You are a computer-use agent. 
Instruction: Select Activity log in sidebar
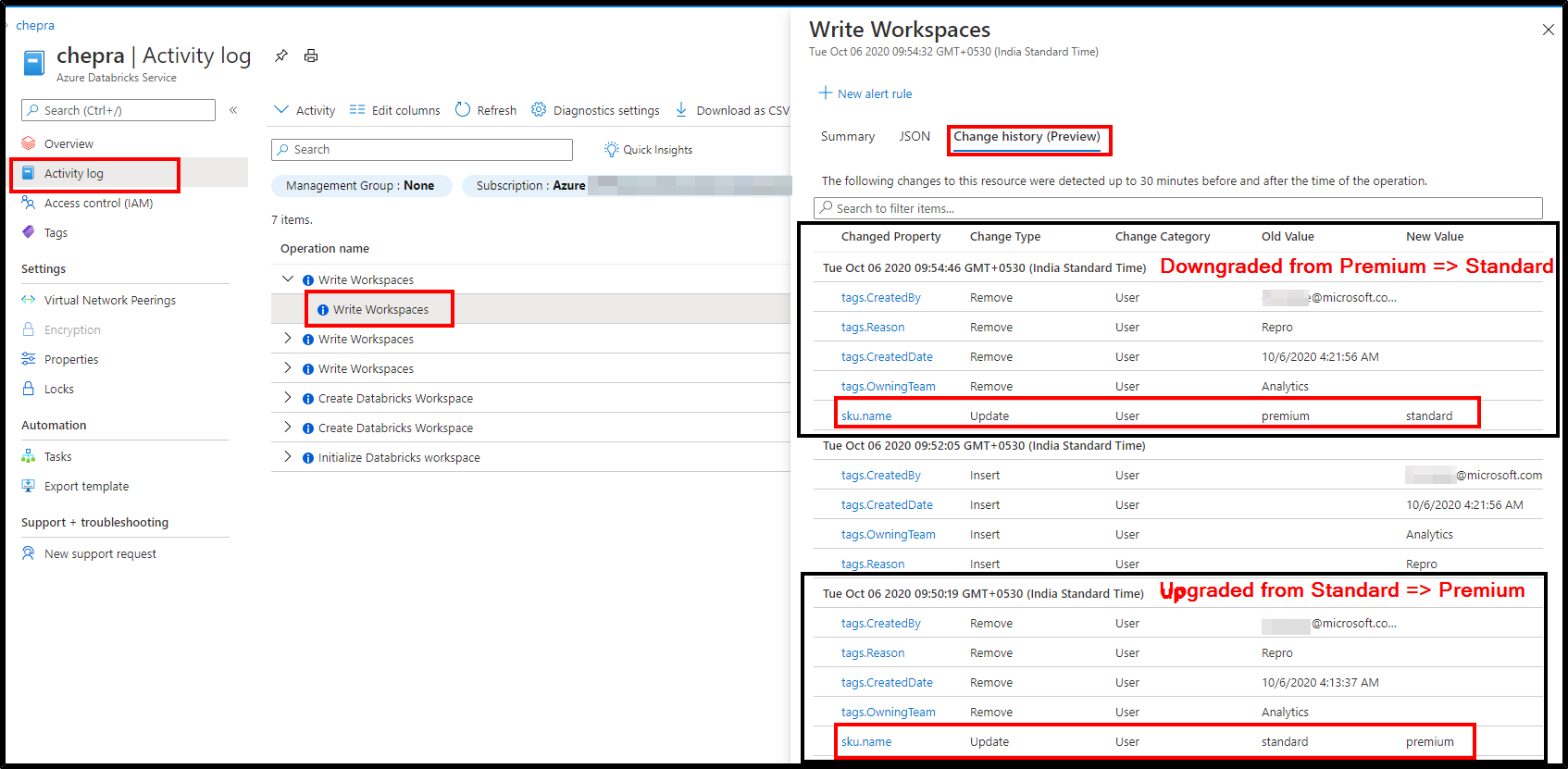pyautogui.click(x=74, y=173)
